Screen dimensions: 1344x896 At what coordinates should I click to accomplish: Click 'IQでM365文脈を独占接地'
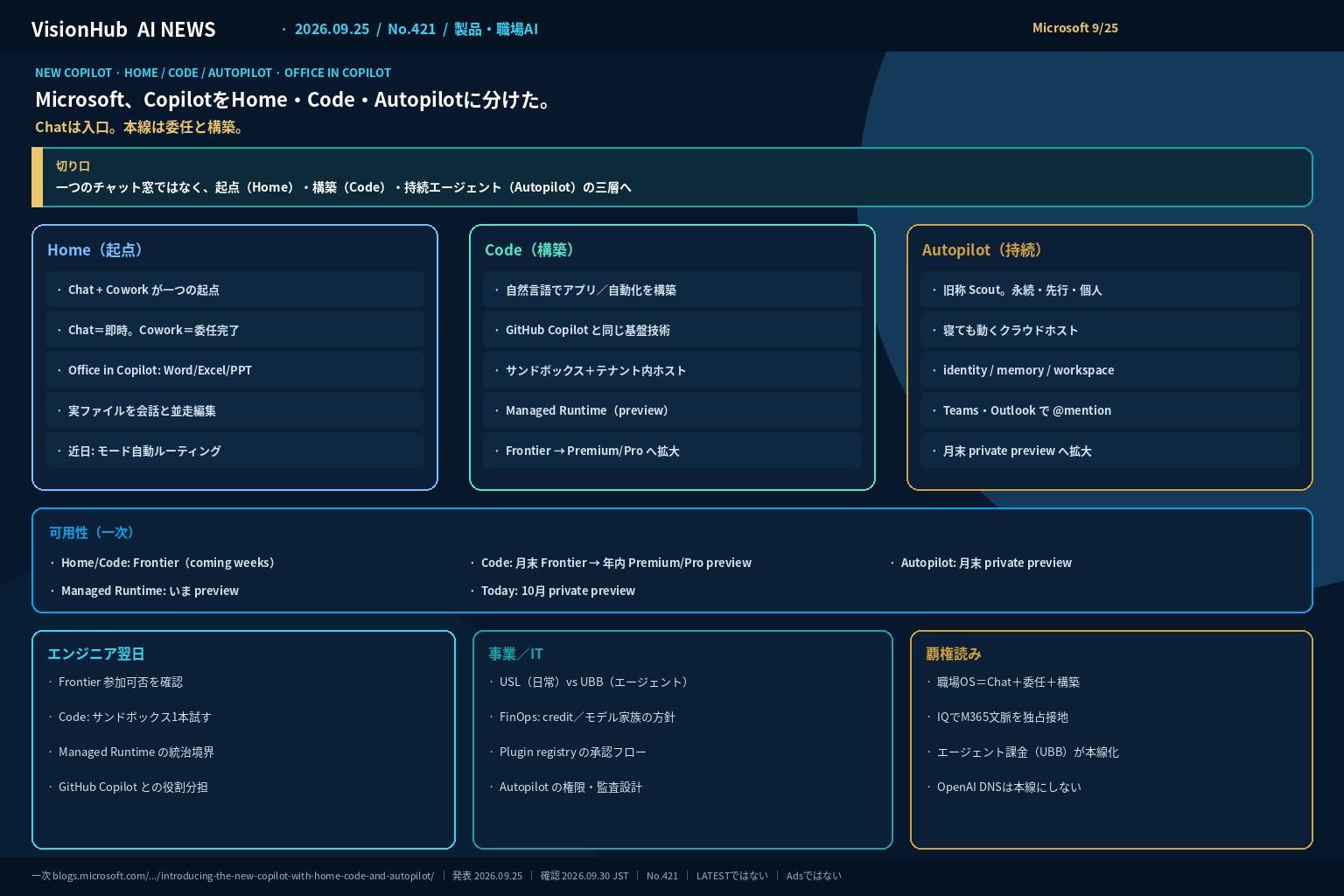coord(1003,717)
